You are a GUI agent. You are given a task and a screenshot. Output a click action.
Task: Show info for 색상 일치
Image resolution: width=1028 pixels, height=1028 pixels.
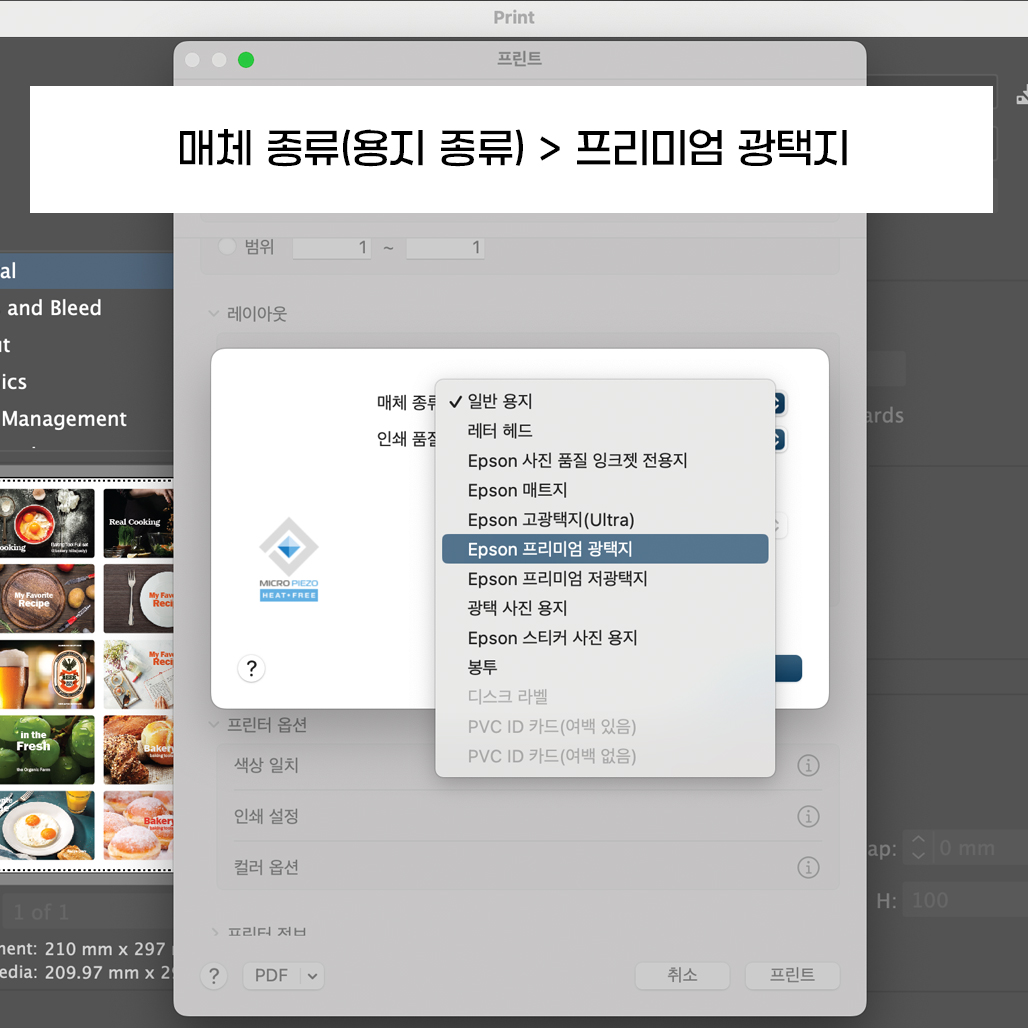(808, 765)
